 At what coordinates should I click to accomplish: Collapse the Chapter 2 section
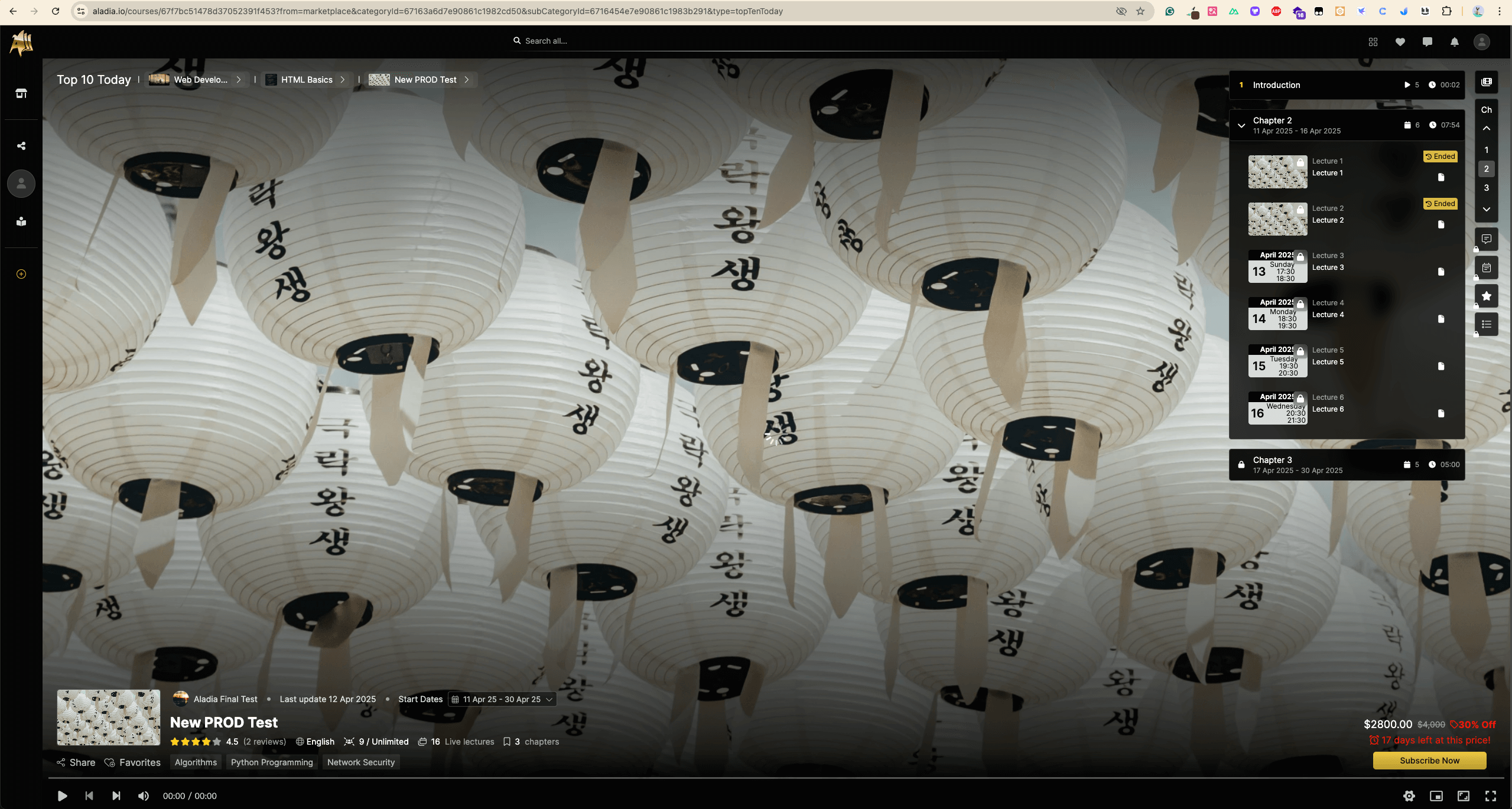(1241, 125)
